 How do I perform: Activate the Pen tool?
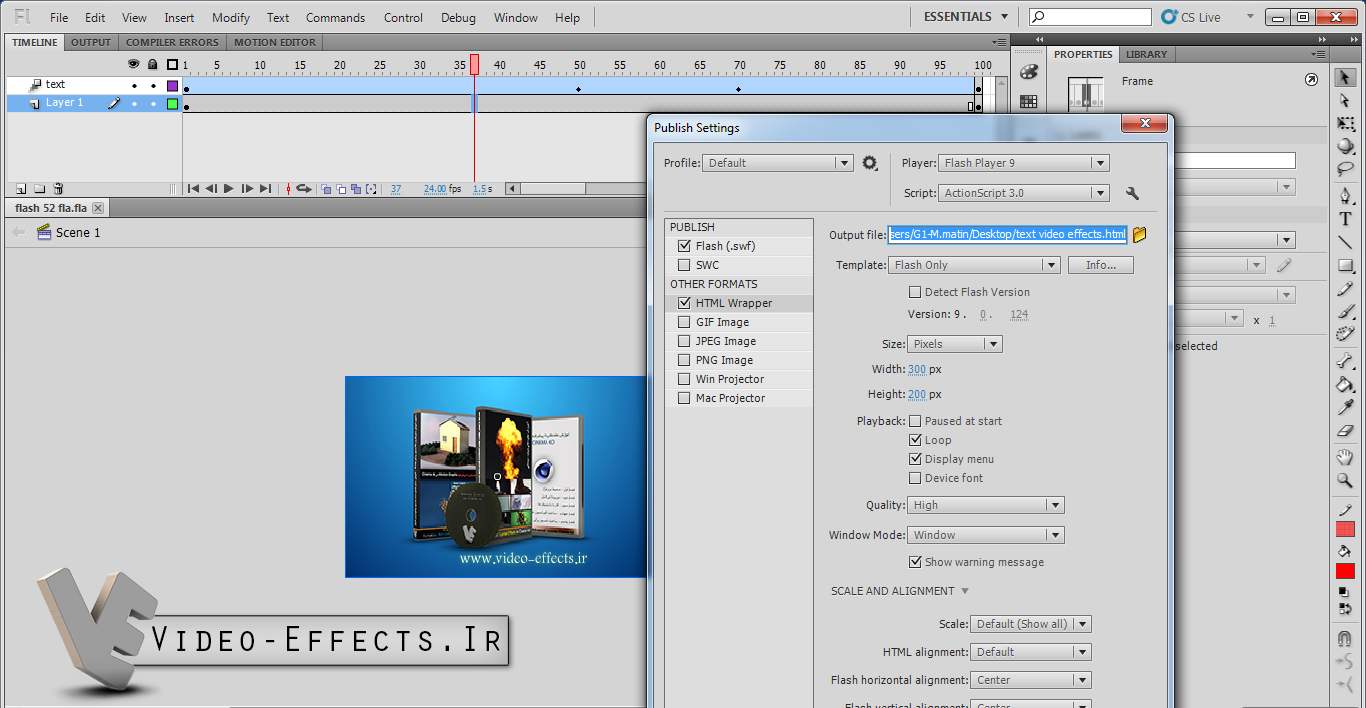point(1345,196)
